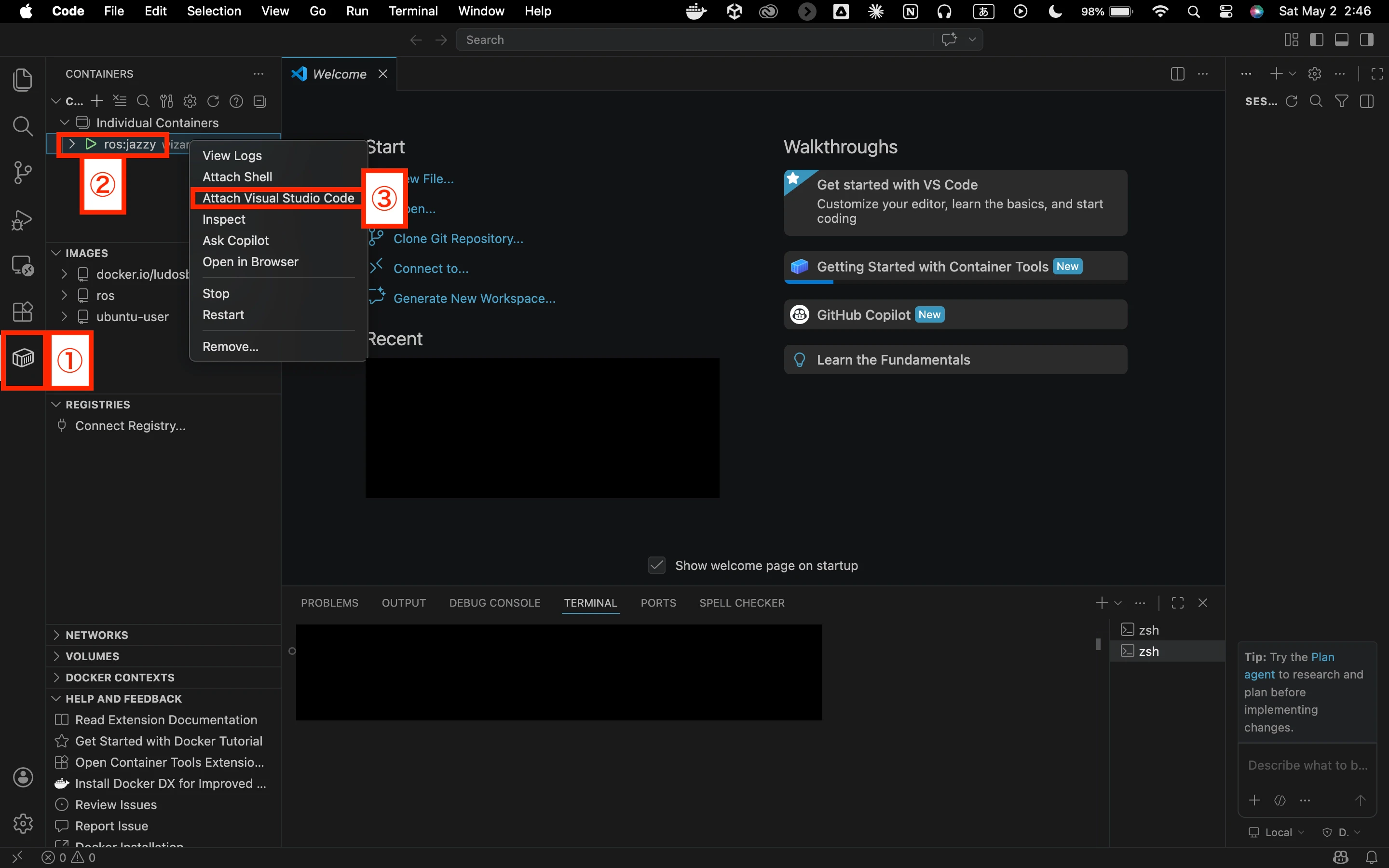1389x868 pixels.
Task: Expand the NETWORKS section
Action: (x=56, y=635)
